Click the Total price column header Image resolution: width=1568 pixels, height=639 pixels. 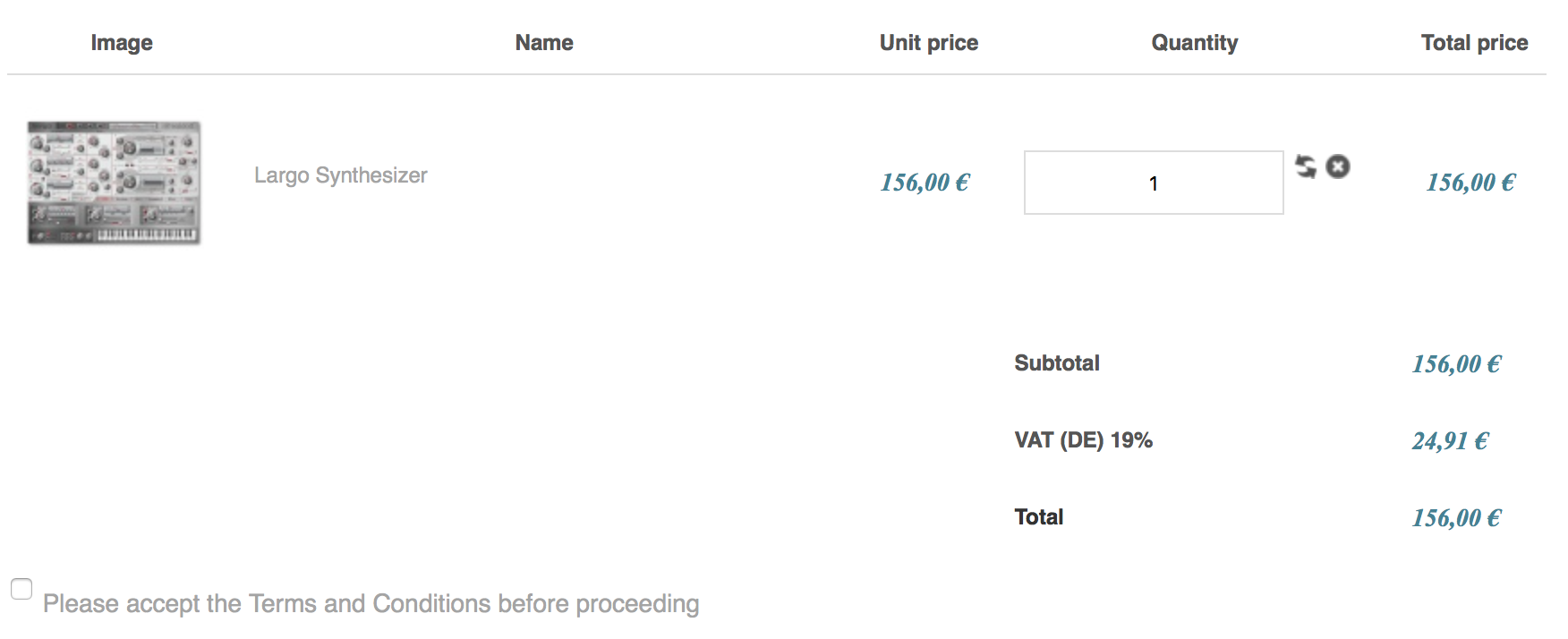click(x=1474, y=43)
